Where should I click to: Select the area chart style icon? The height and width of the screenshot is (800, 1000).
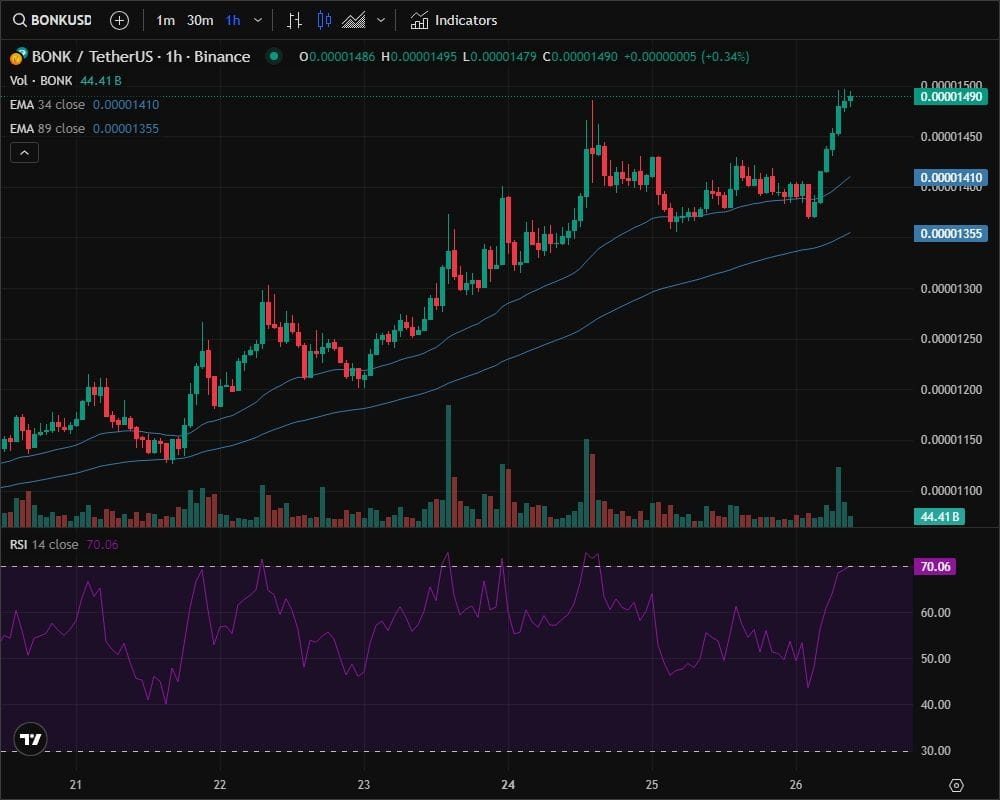click(353, 20)
